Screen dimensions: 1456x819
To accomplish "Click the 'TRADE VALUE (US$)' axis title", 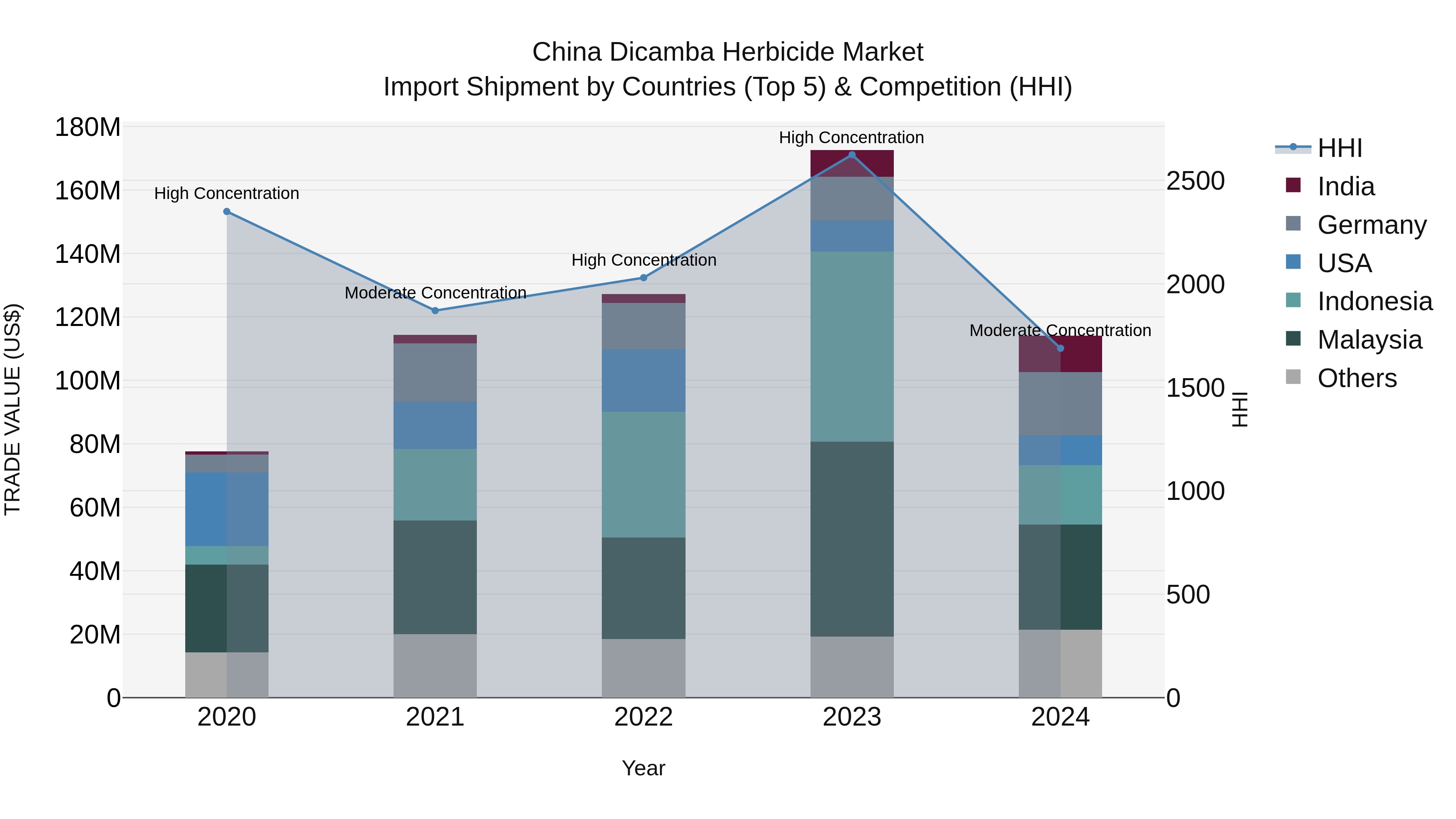I will [13, 409].
